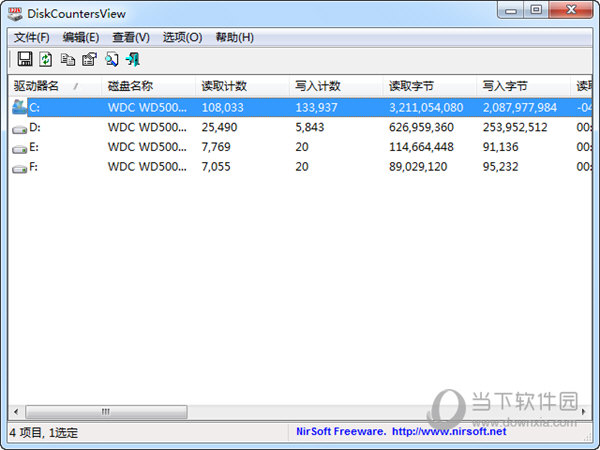The height and width of the screenshot is (450, 600).
Task: Sort by the 磁盘名称 column header
Action: (148, 86)
